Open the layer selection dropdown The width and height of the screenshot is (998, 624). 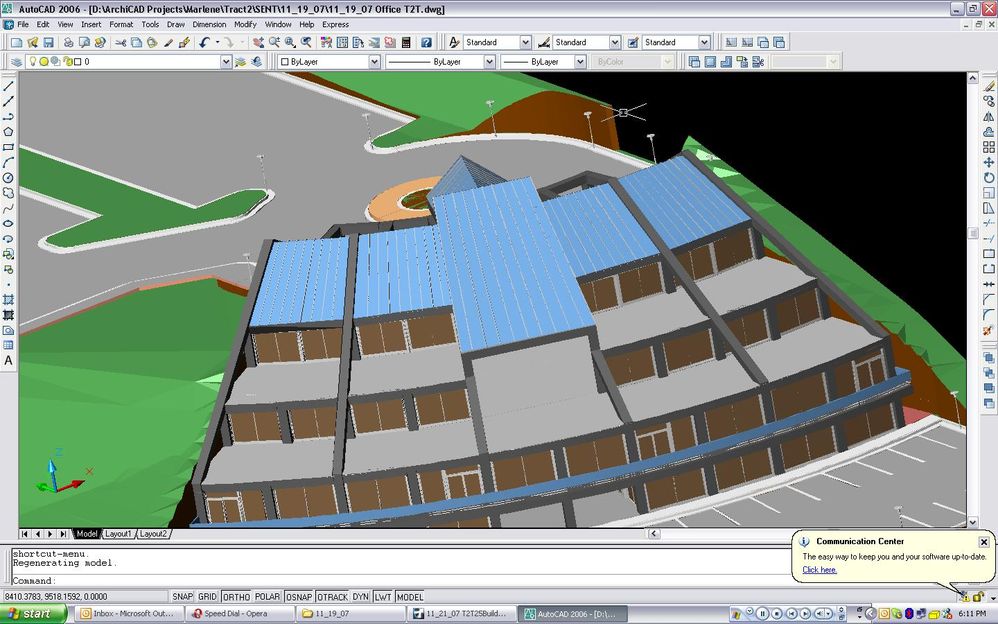225,61
